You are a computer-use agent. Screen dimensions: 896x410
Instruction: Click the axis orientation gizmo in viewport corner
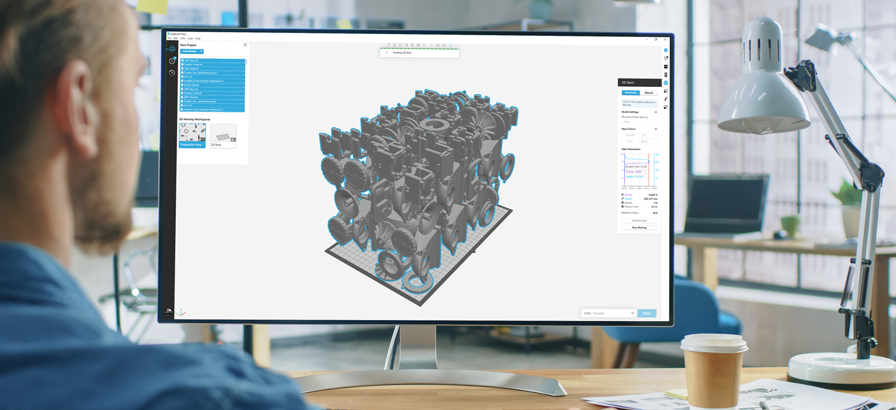click(x=182, y=312)
